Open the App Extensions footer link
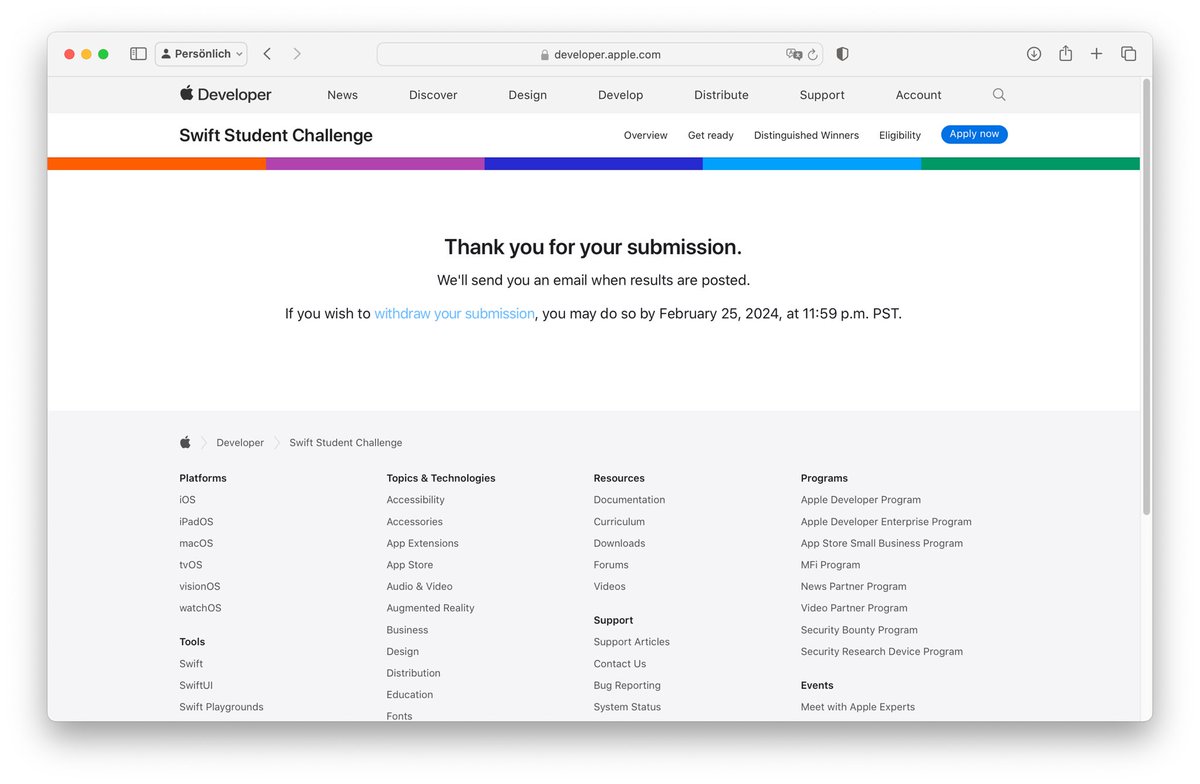 pyautogui.click(x=423, y=543)
